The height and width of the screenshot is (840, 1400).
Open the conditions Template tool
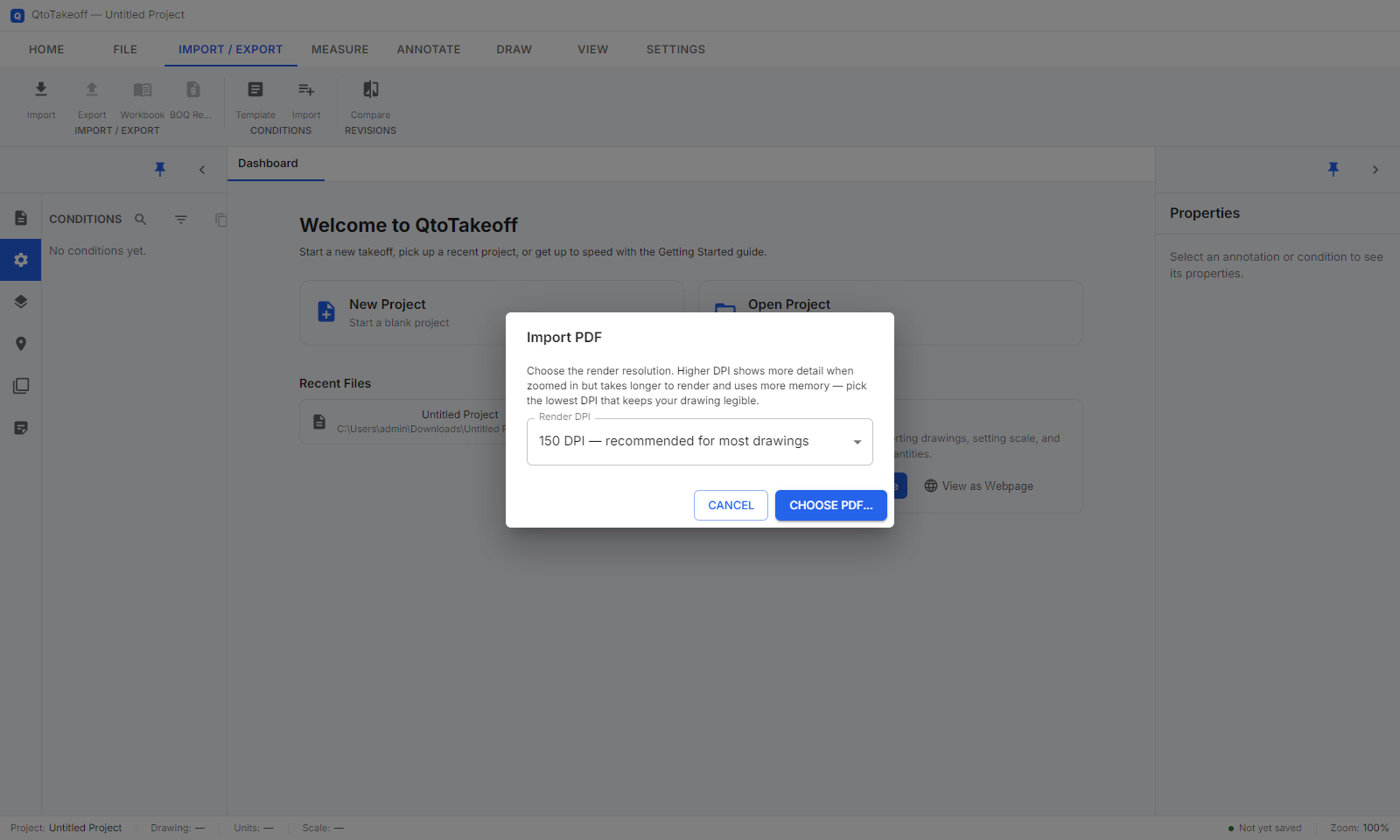pyautogui.click(x=255, y=89)
